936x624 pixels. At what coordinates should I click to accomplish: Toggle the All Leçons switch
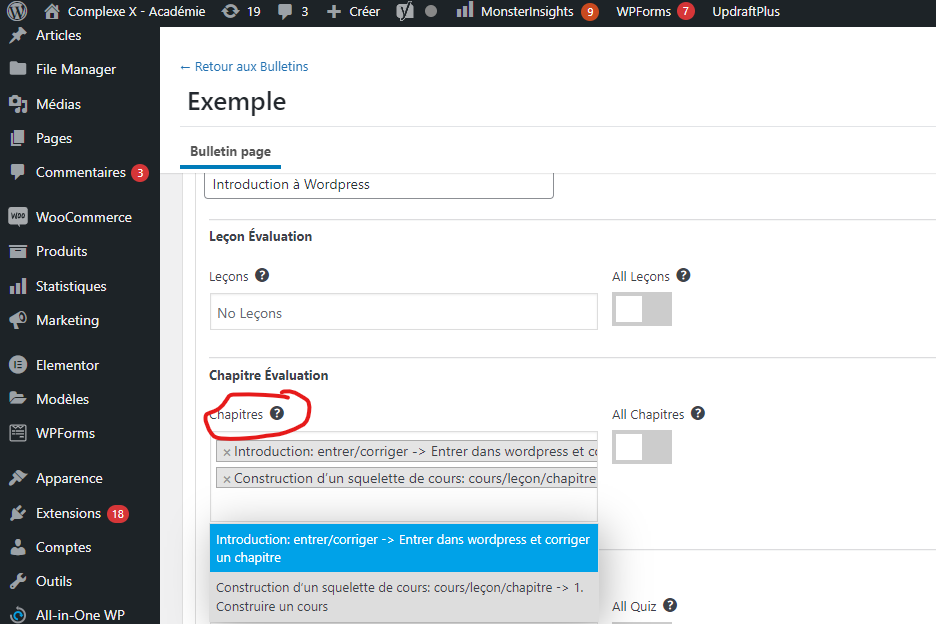pos(641,309)
